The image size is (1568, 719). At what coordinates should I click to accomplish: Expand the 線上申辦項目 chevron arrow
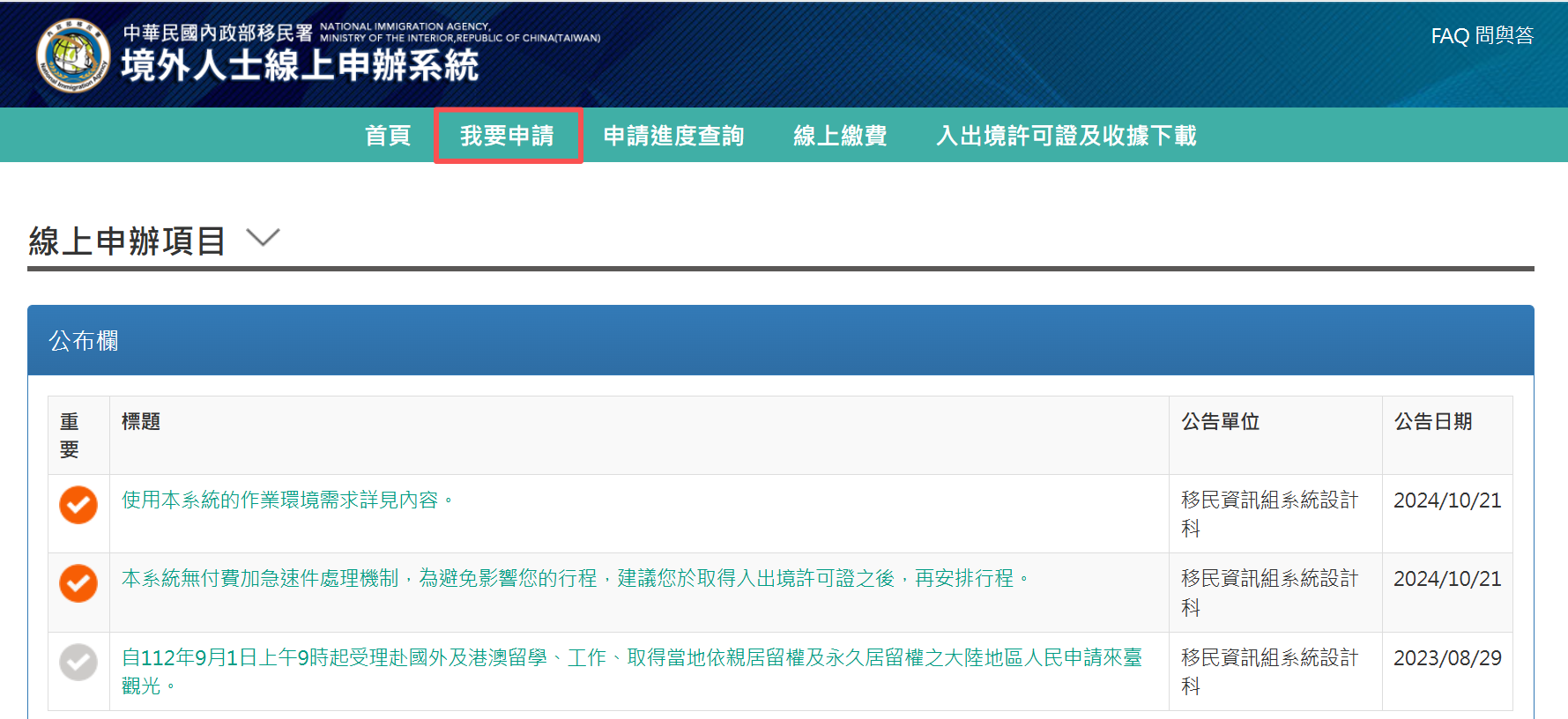click(263, 238)
